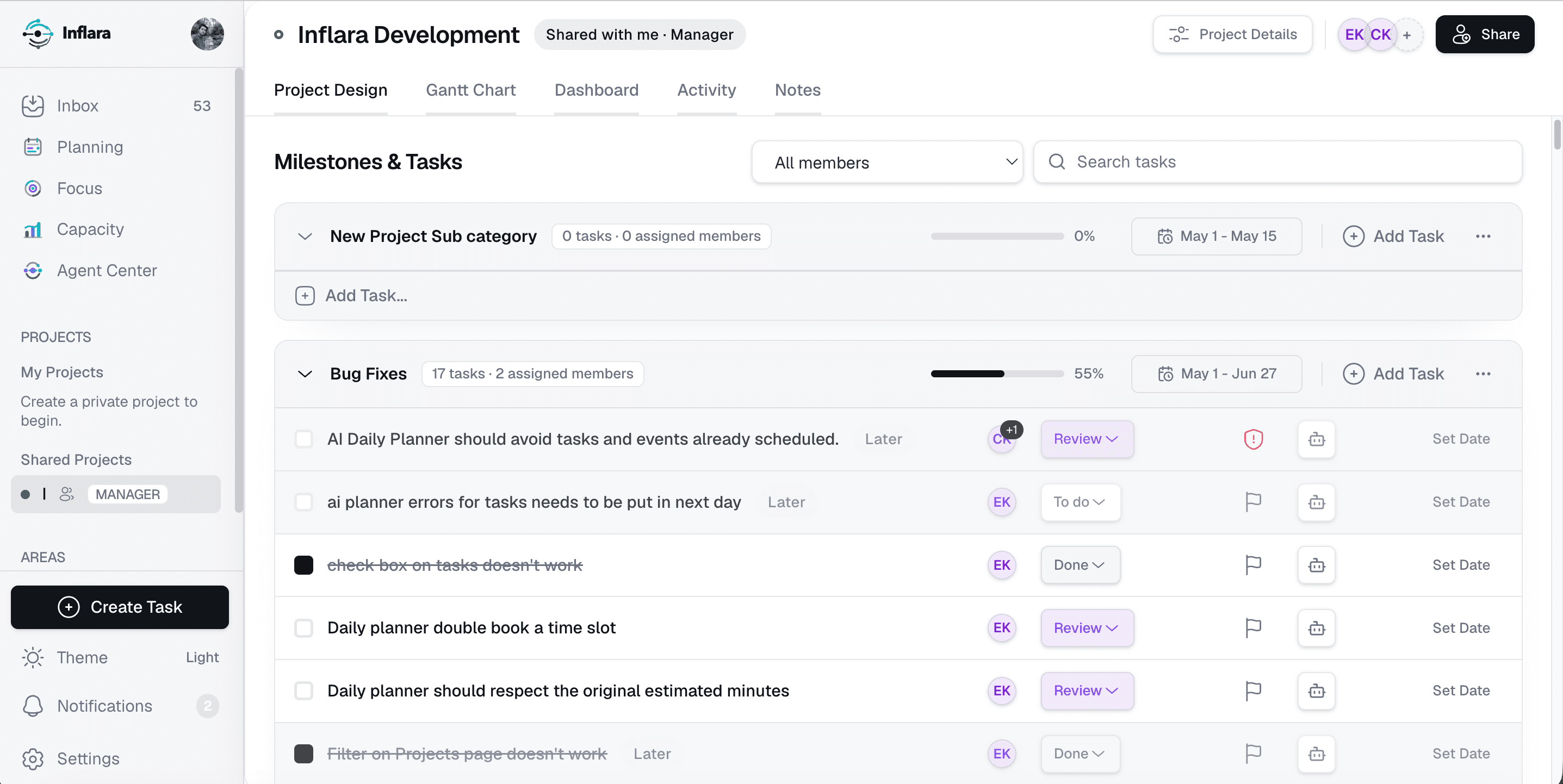Click the red priority shield icon on AI Daily Planner task
The width and height of the screenshot is (1563, 784).
1253,439
